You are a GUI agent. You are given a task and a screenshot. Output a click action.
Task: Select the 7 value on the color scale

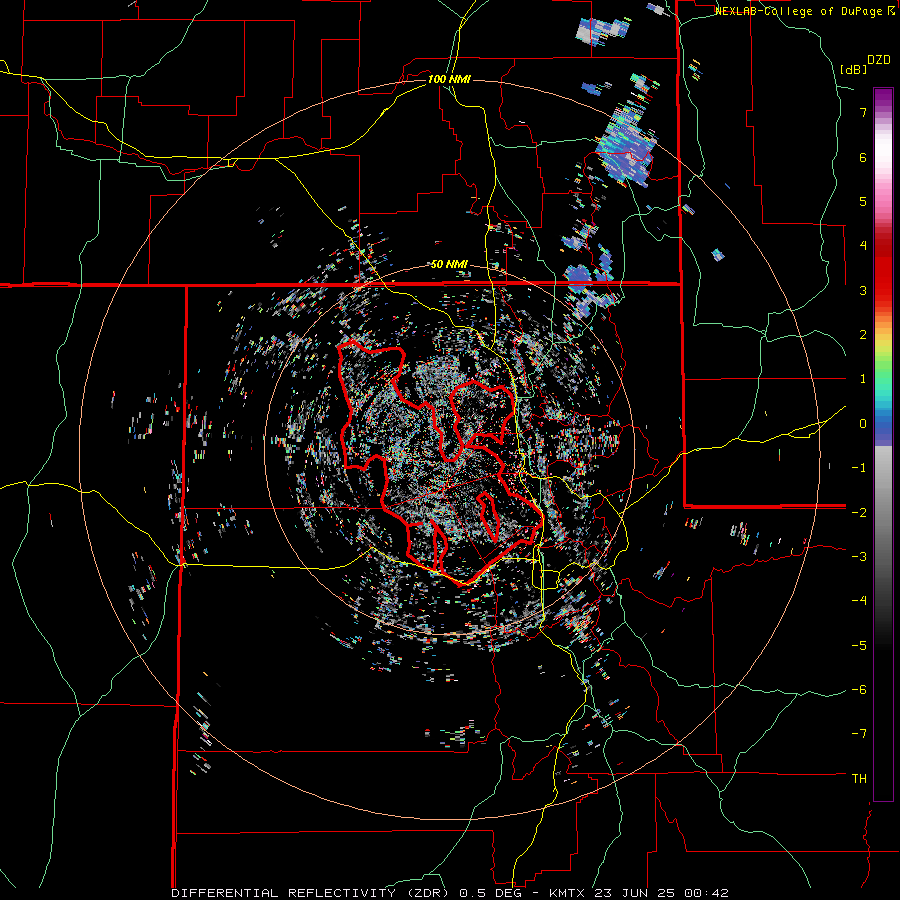click(x=863, y=112)
